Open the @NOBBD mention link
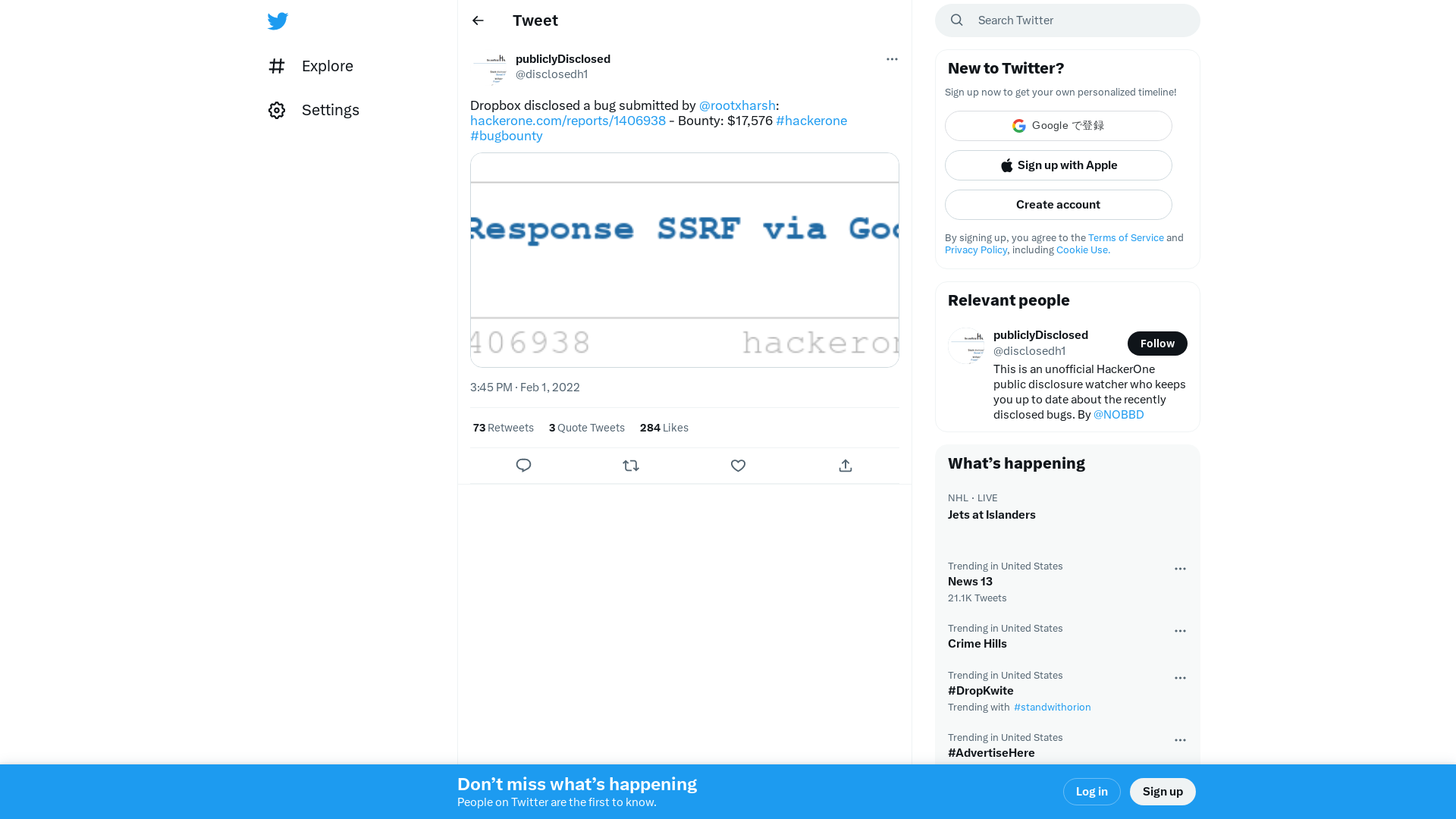Image resolution: width=1456 pixels, height=819 pixels. [1119, 415]
